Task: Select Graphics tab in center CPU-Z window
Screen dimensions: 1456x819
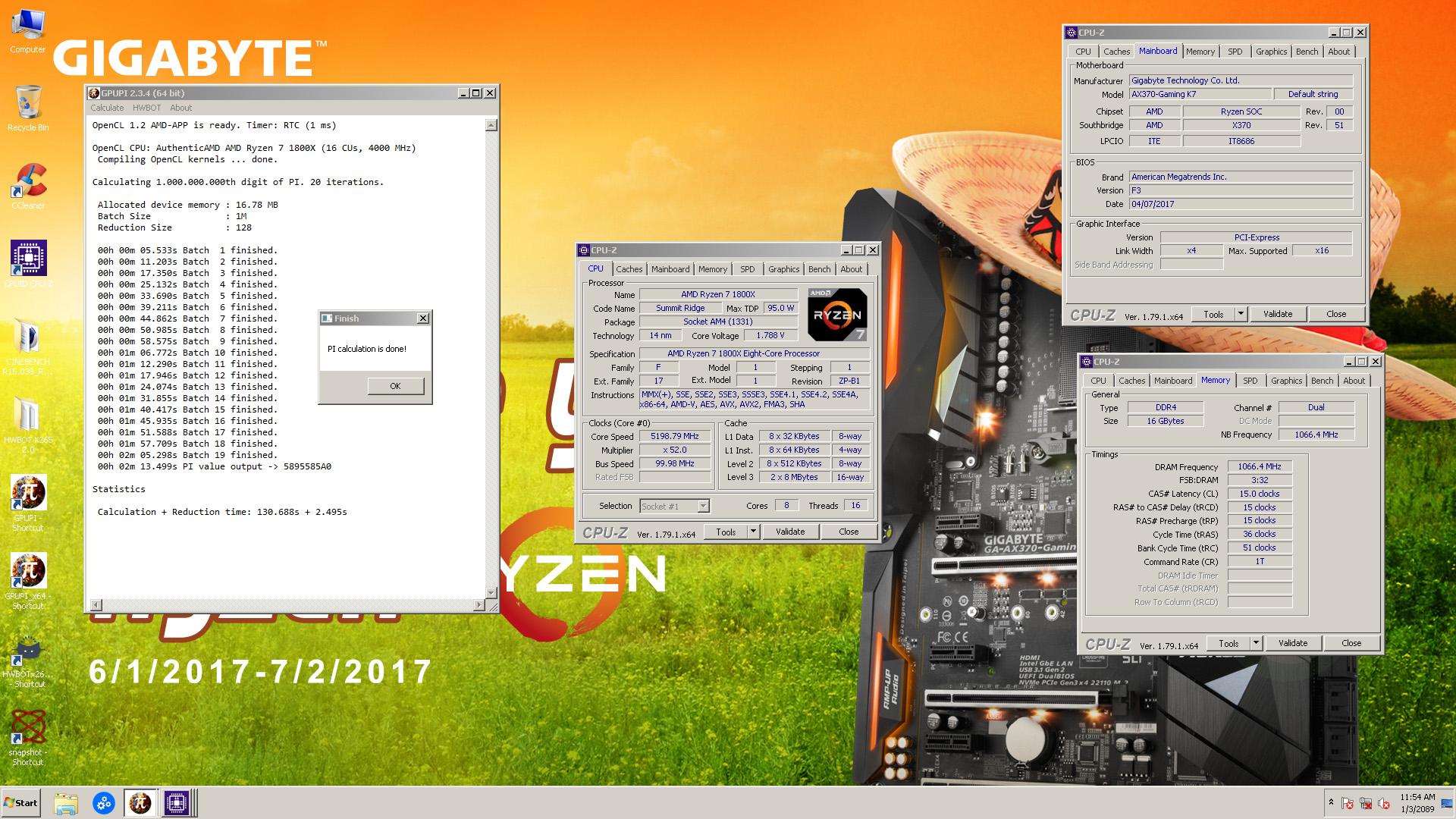Action: [x=783, y=269]
